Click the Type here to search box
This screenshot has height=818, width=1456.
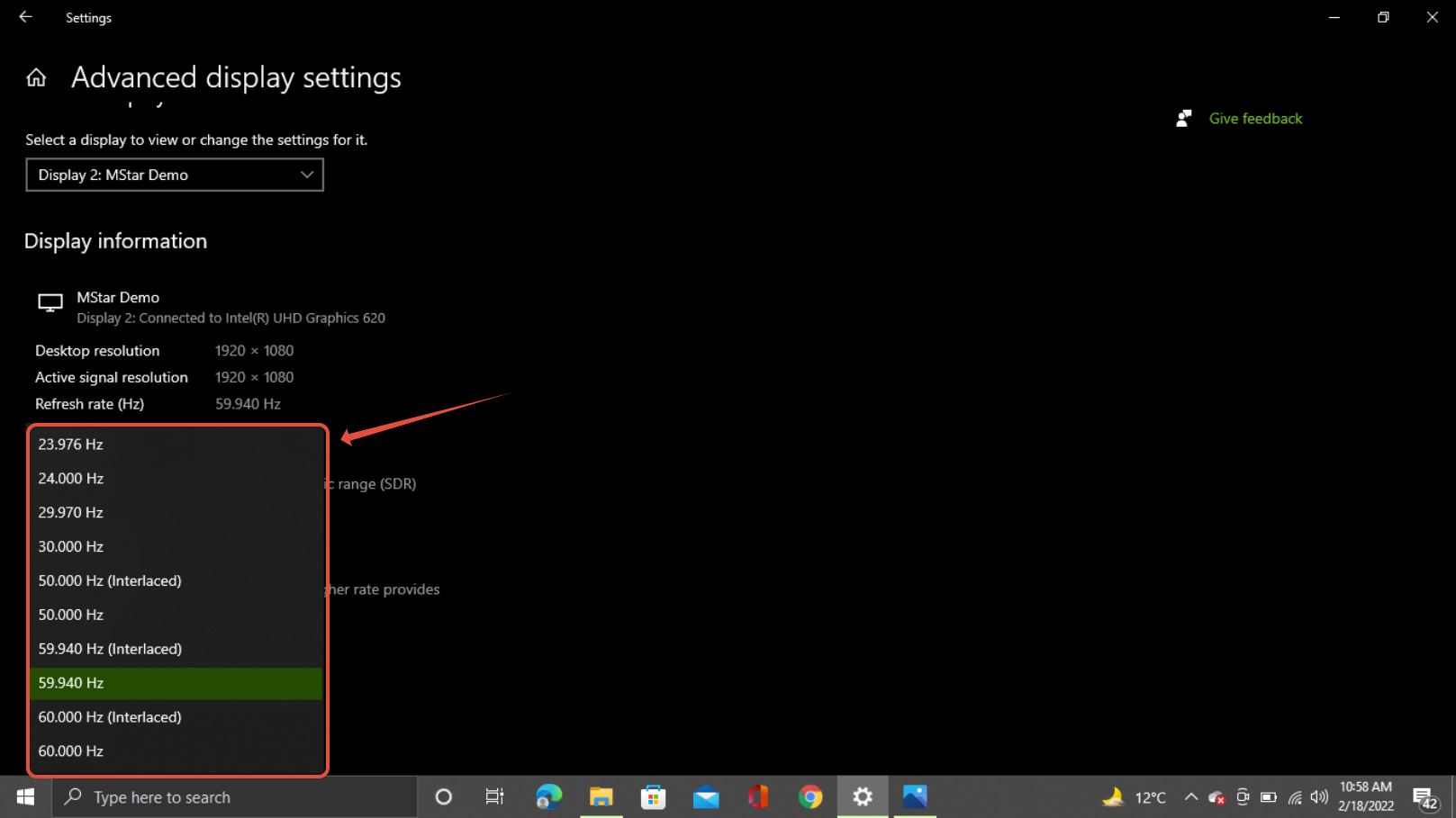pyautogui.click(x=234, y=797)
